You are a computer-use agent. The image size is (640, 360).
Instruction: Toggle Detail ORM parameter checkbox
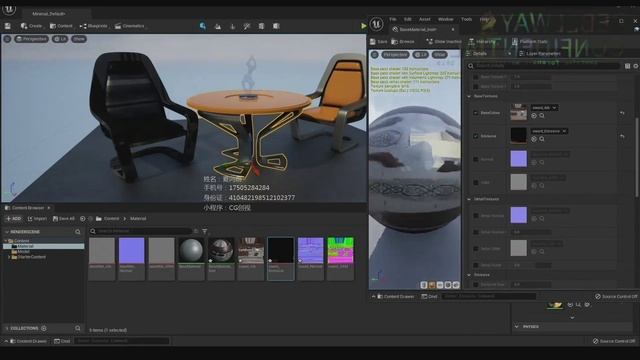coord(476,249)
